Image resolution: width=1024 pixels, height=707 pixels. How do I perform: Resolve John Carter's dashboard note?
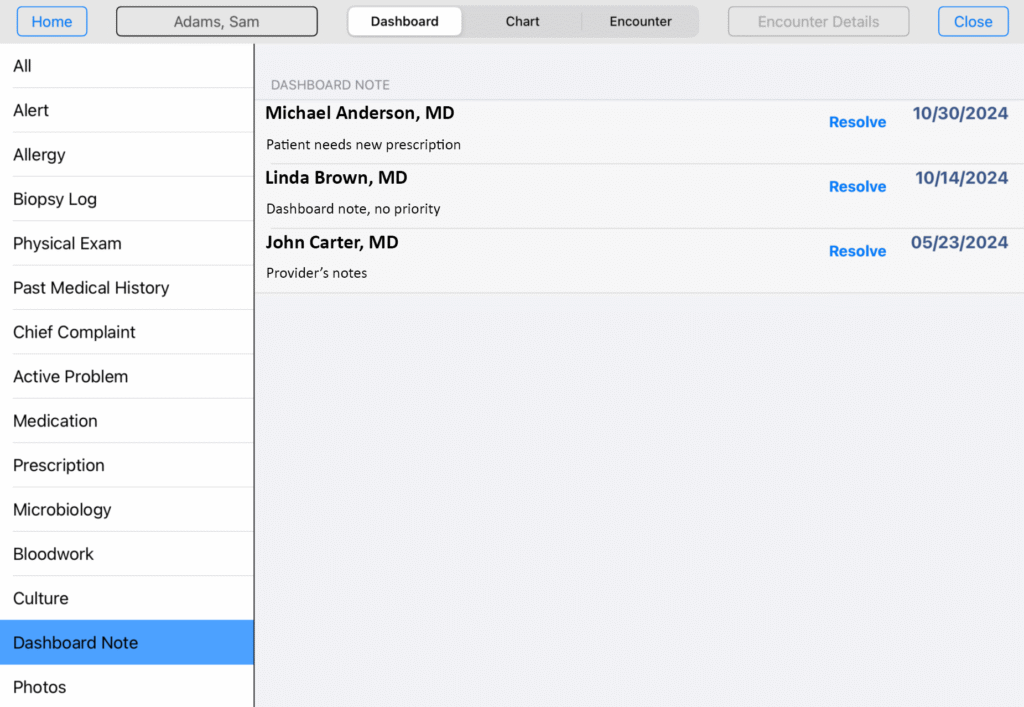pyautogui.click(x=857, y=251)
